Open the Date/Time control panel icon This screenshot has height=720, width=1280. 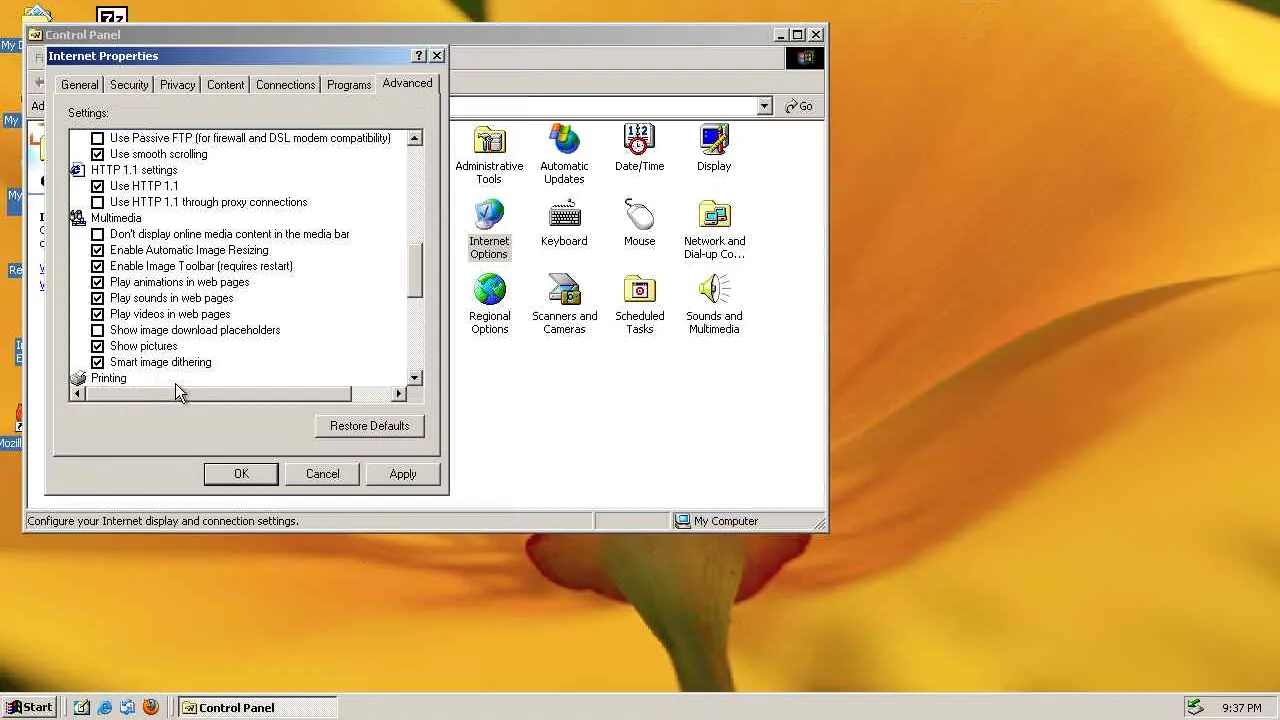[639, 148]
